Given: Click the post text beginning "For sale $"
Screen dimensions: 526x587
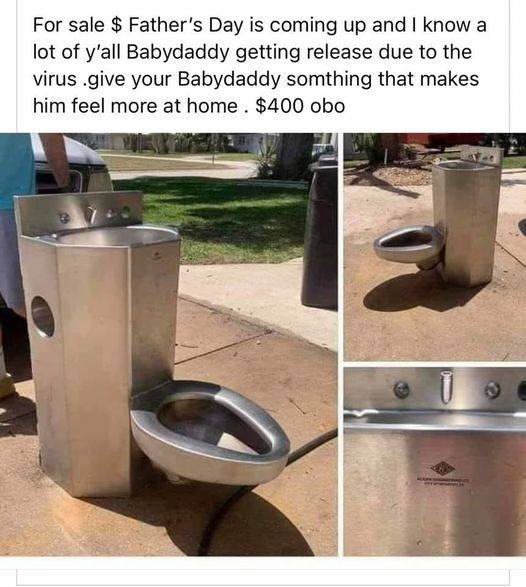Looking at the screenshot, I should [x=259, y=66].
